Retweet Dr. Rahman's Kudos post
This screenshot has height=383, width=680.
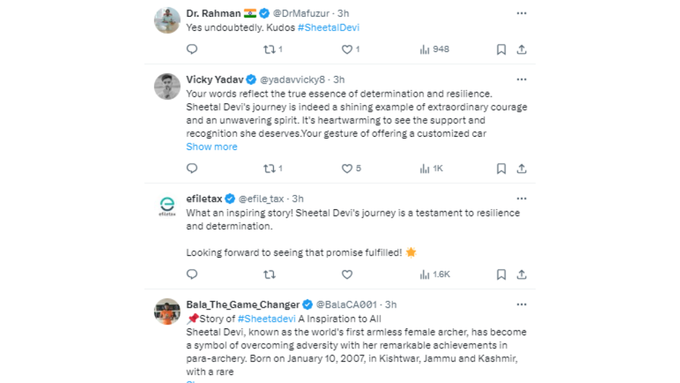point(269,49)
